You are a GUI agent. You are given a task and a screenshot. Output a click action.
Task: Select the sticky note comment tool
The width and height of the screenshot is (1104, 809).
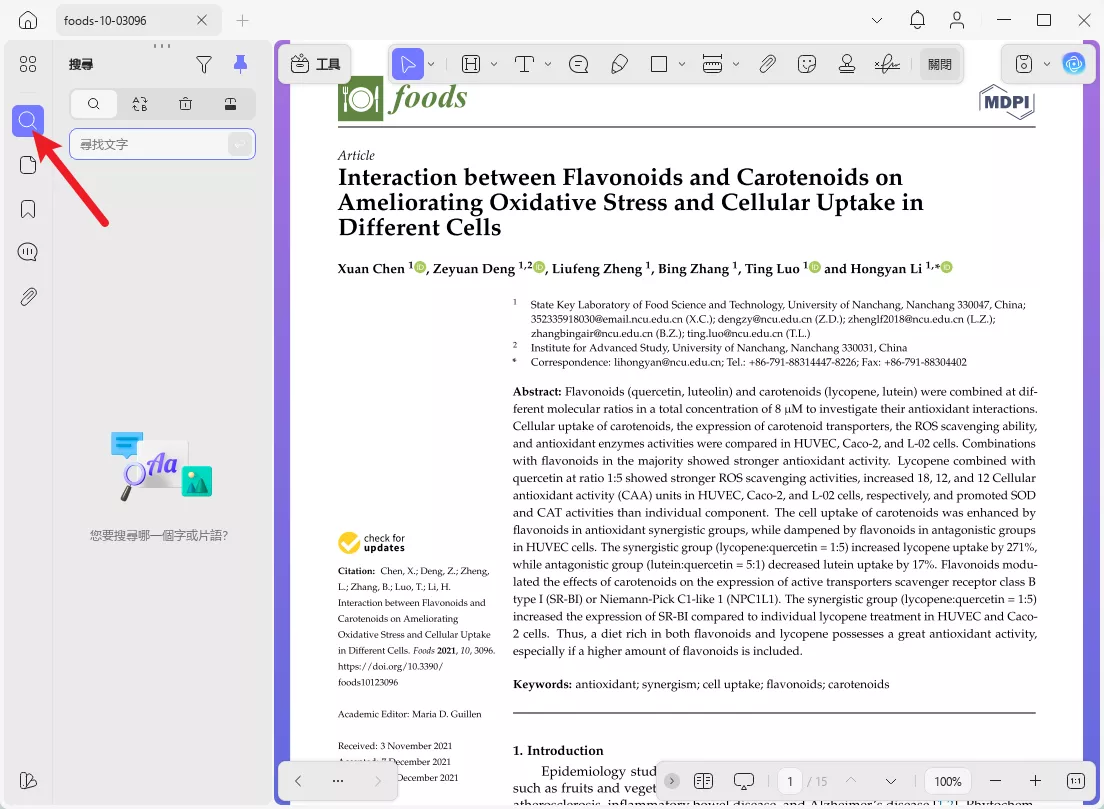578,65
